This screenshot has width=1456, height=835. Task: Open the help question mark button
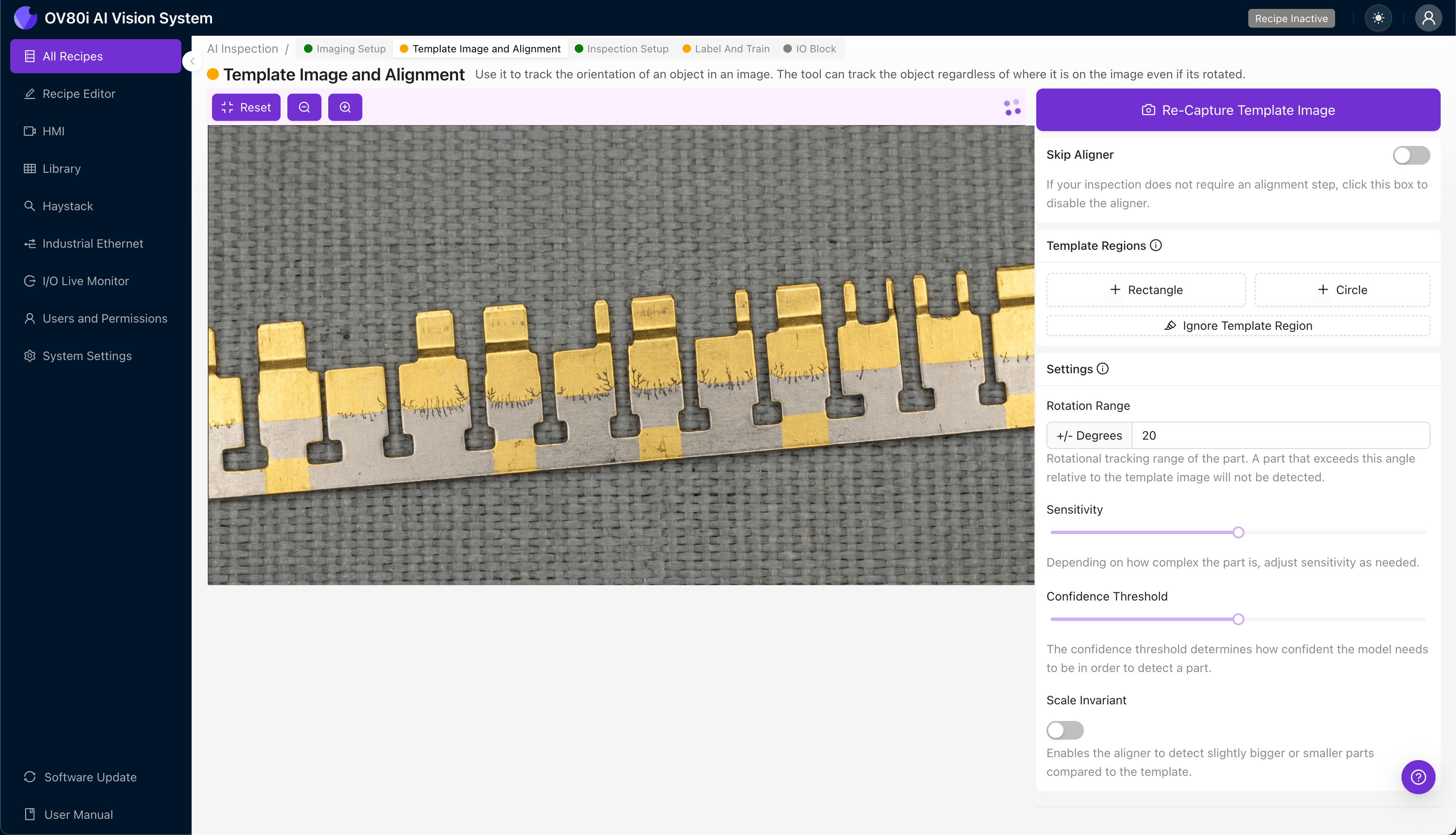[1418, 777]
